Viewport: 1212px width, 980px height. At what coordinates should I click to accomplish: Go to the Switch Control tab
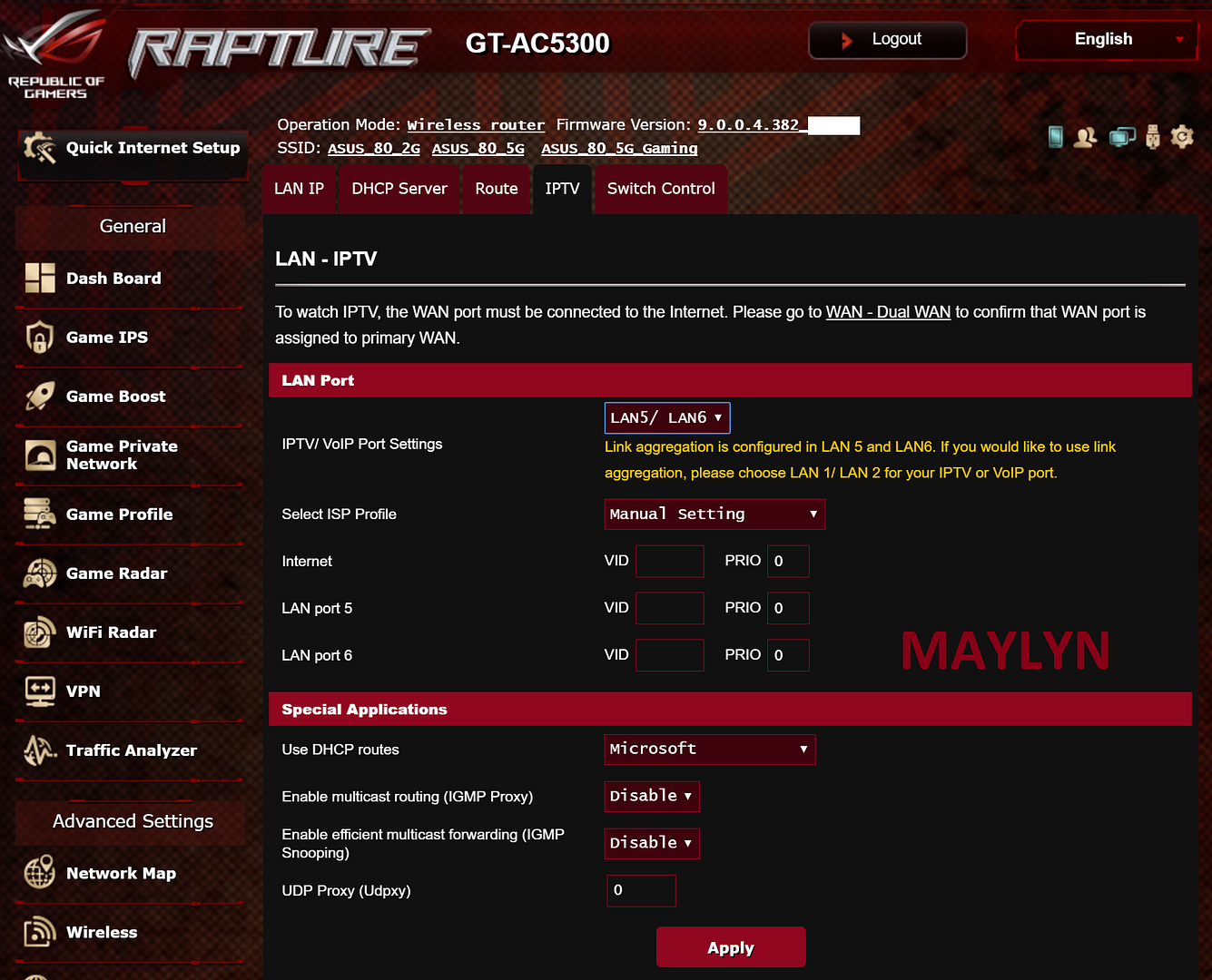click(661, 189)
